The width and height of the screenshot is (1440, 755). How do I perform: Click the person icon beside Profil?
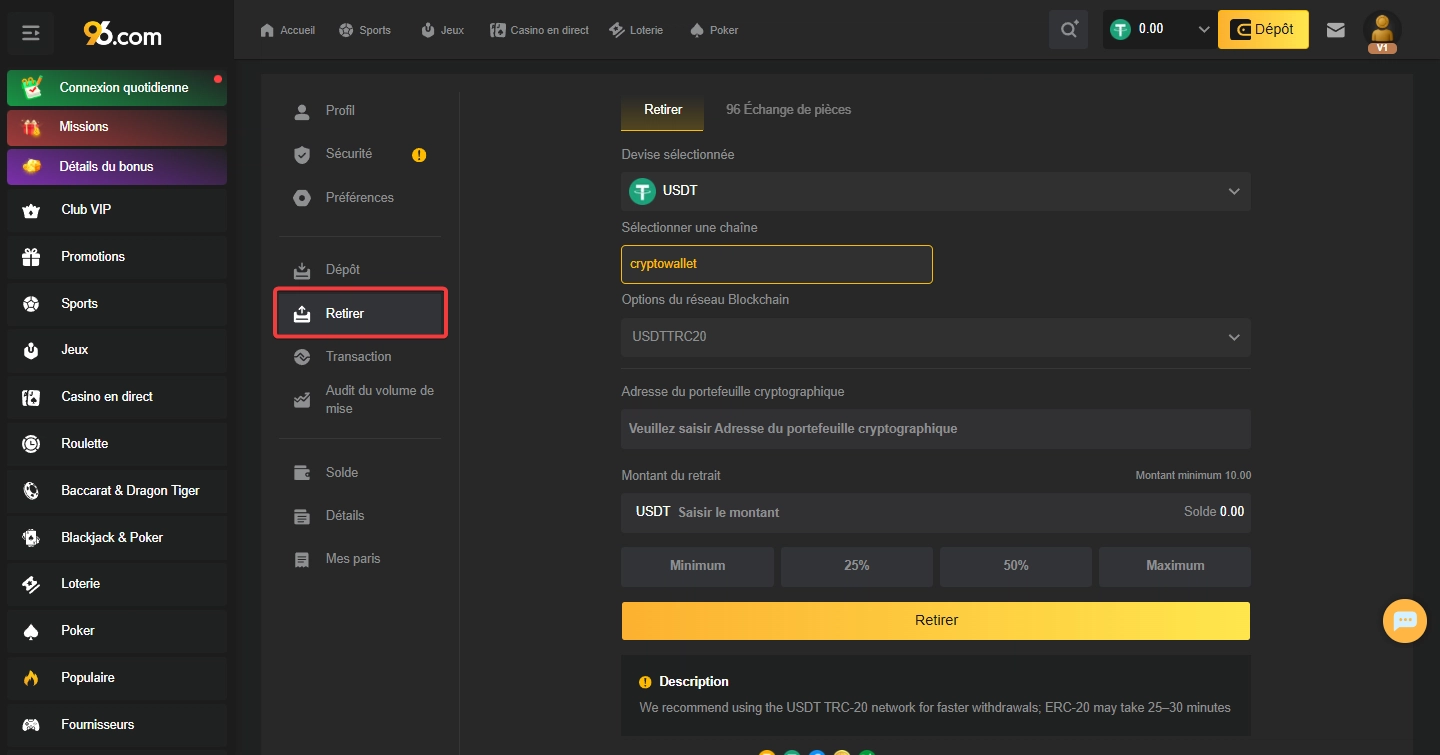[302, 111]
